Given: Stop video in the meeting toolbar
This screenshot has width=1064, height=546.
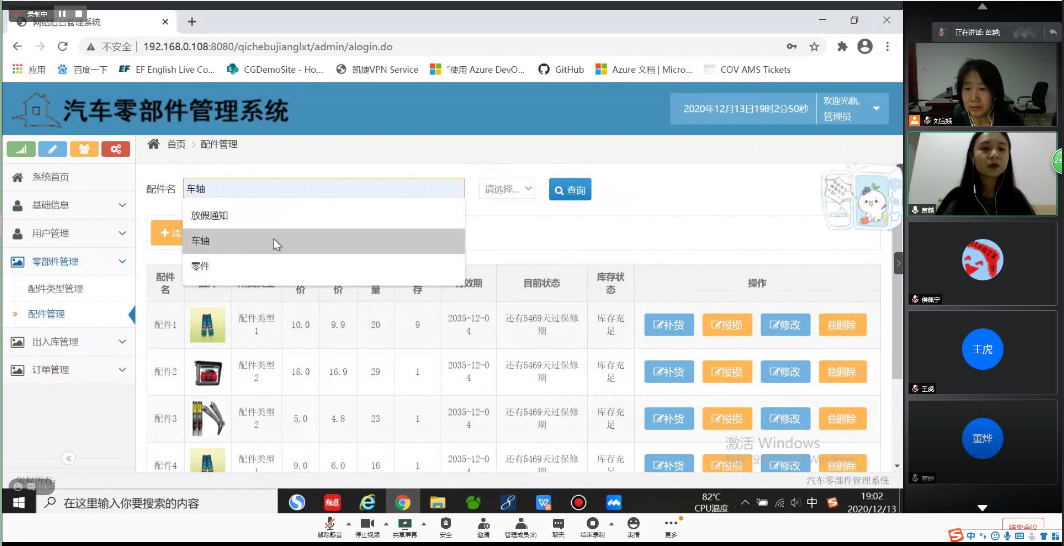Looking at the screenshot, I should pos(366,524).
